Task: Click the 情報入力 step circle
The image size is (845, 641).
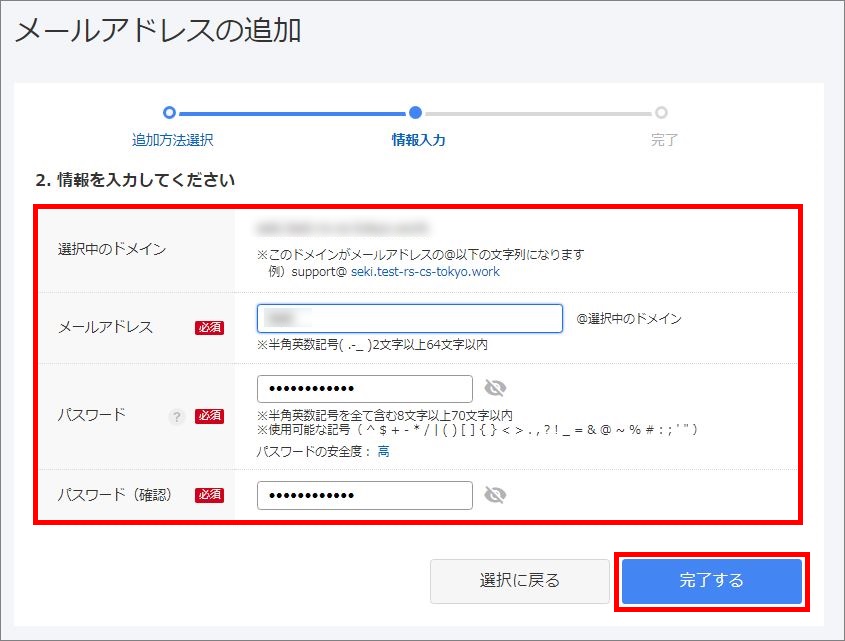Action: [x=415, y=113]
